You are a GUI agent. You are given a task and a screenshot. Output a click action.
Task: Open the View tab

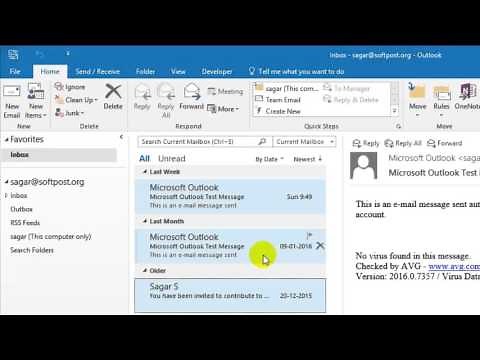[x=178, y=71]
